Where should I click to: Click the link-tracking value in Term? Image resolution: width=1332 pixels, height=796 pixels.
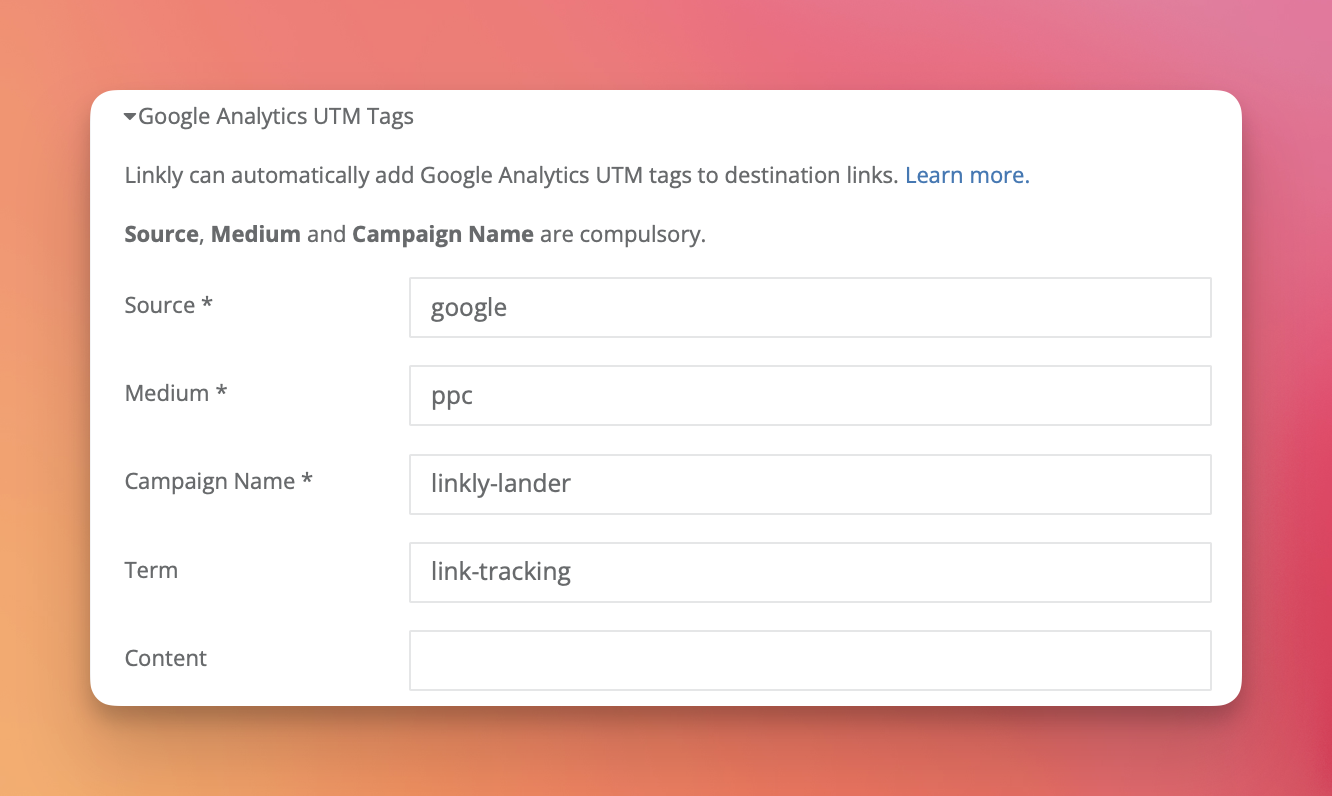499,572
